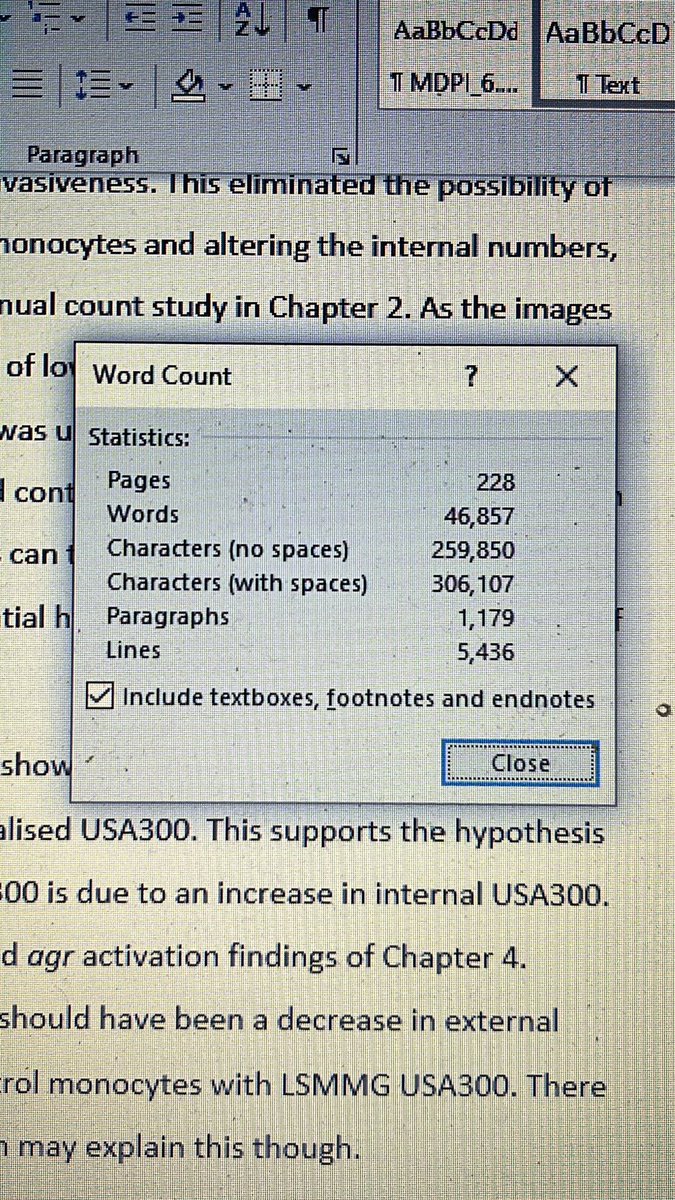Click the Paragraphs label
Viewport: 675px width, 1200px height.
168,616
